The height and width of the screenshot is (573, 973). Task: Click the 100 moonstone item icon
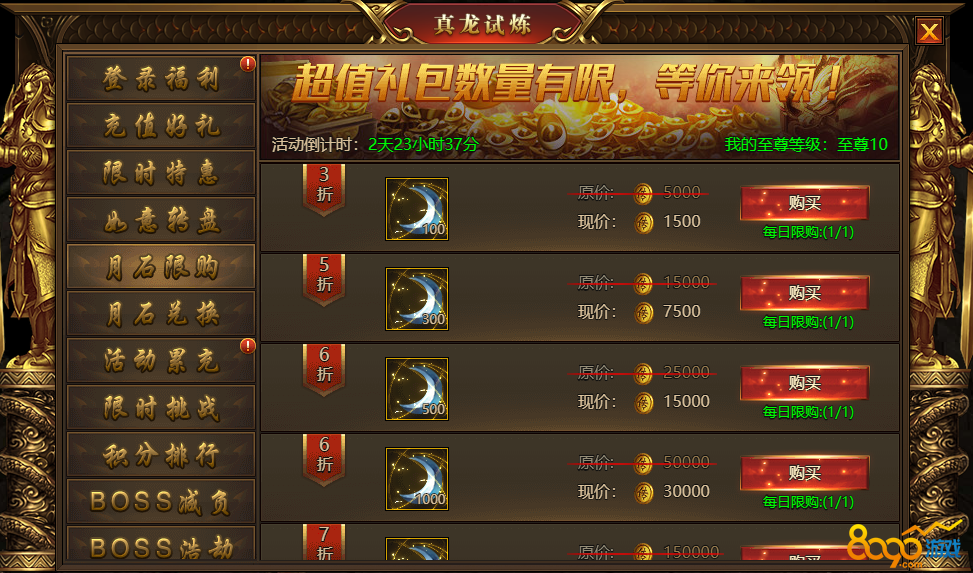[416, 209]
